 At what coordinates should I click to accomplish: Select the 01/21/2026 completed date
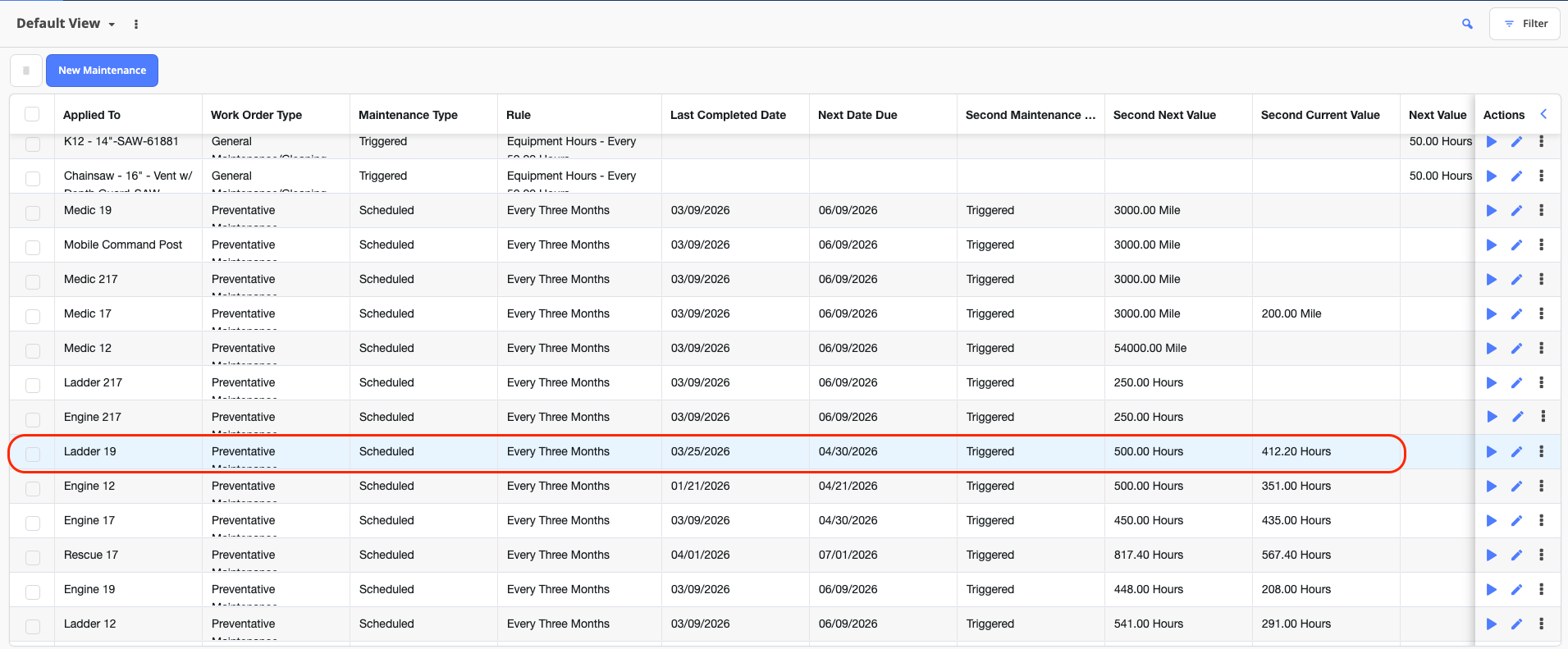[x=701, y=486]
